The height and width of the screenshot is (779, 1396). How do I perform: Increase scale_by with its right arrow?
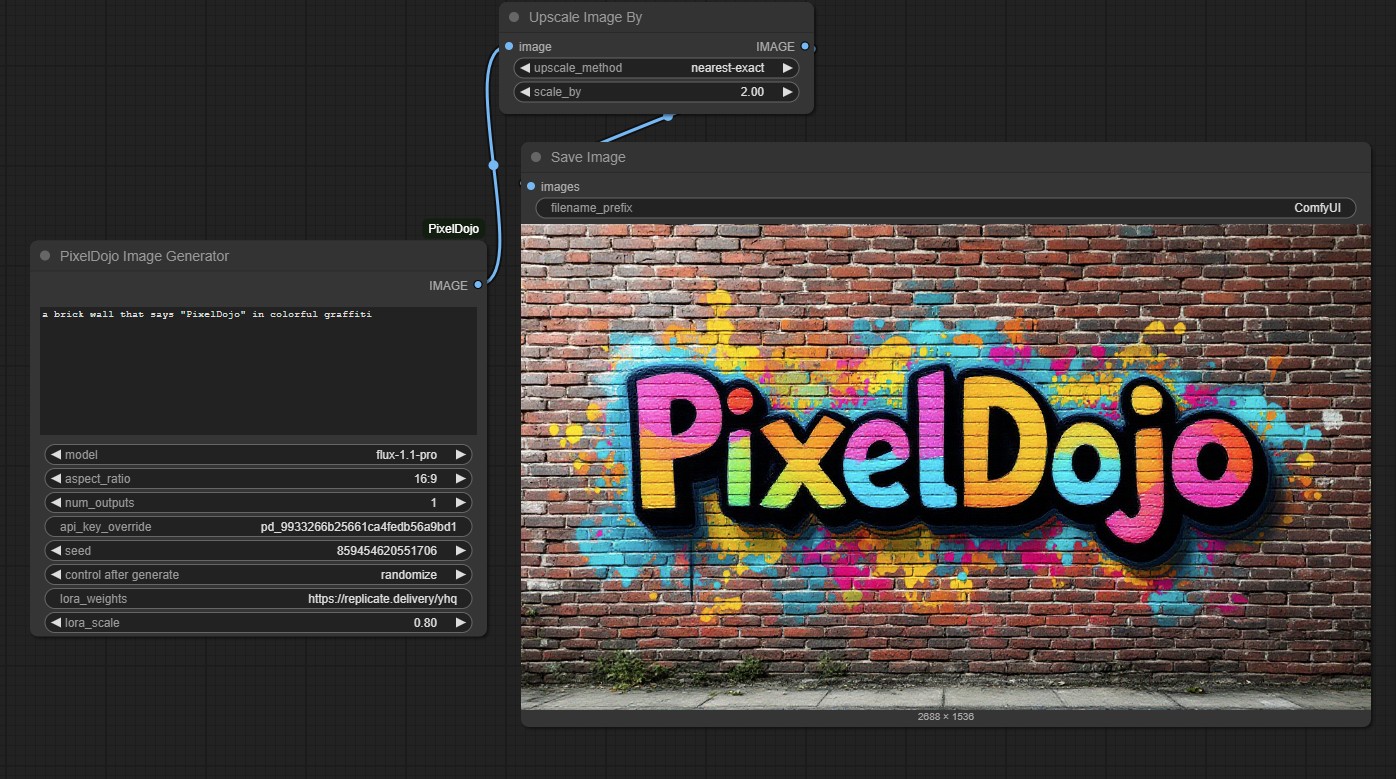[x=787, y=91]
